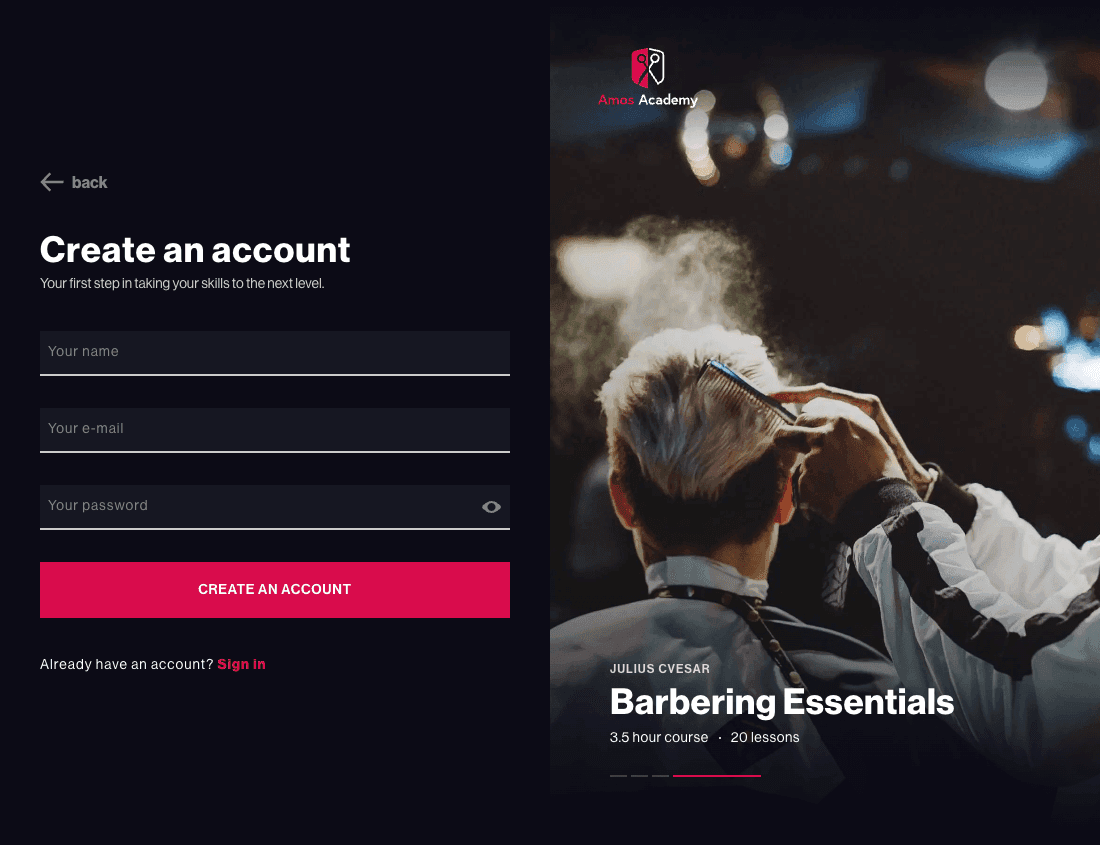Focus the Your name field
Screen dimensions: 1100x845
[275, 353]
